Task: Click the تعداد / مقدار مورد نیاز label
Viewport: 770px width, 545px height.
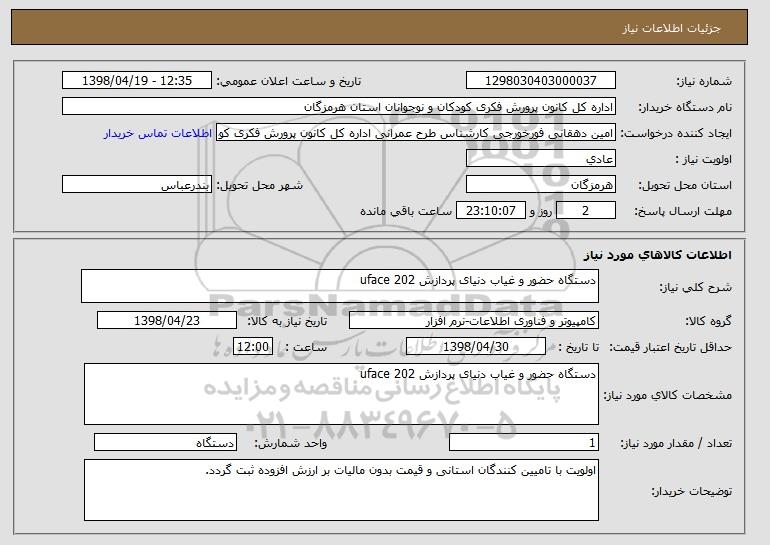Action: pos(676,444)
